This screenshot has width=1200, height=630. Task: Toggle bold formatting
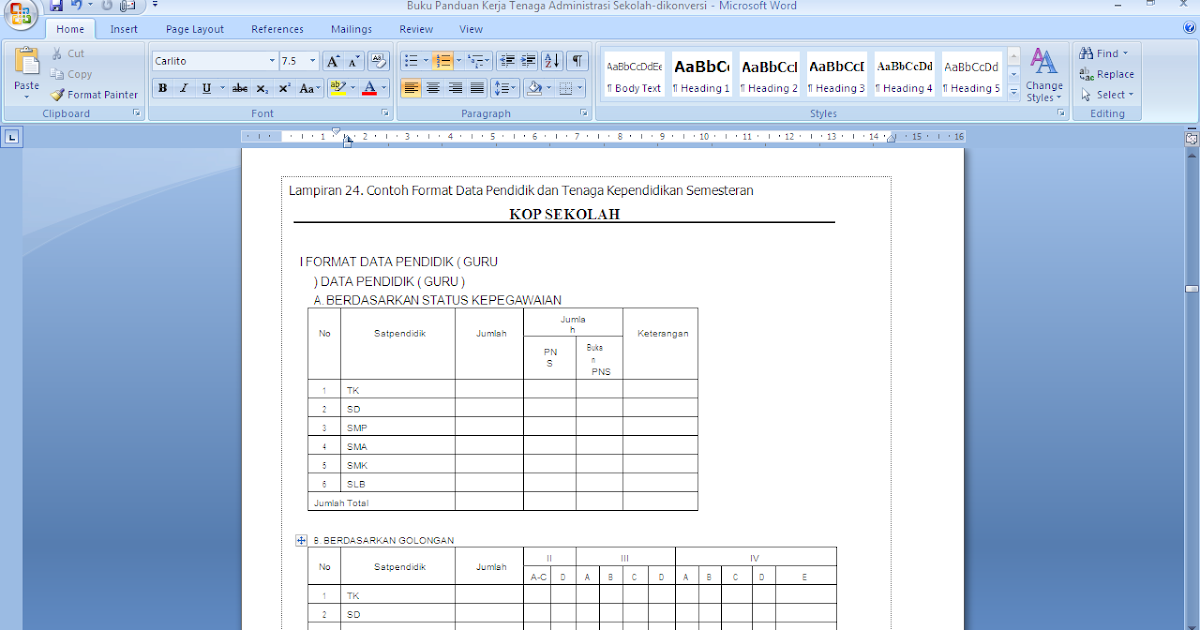coord(161,88)
